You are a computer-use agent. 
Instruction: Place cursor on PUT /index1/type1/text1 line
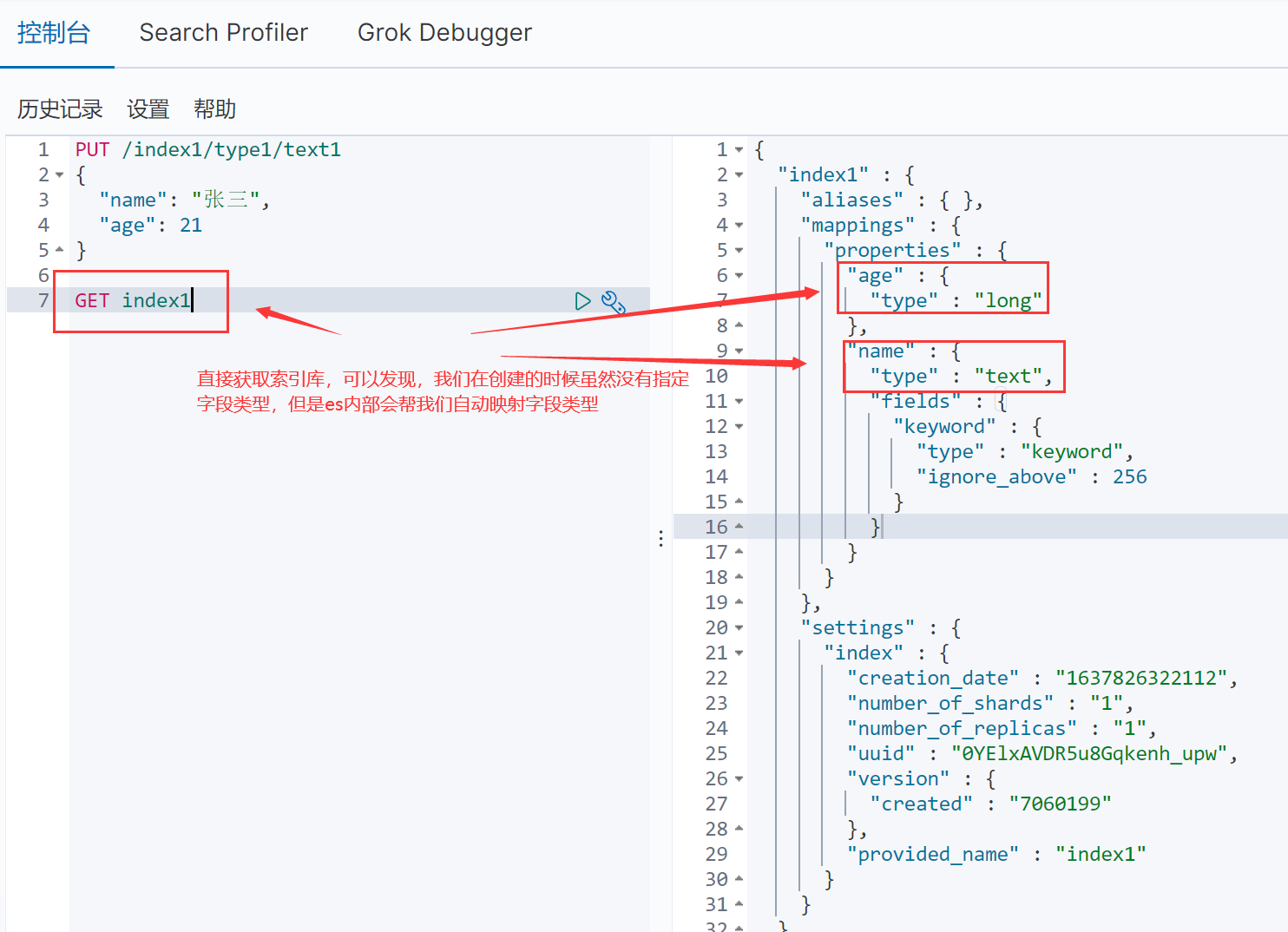(x=207, y=150)
